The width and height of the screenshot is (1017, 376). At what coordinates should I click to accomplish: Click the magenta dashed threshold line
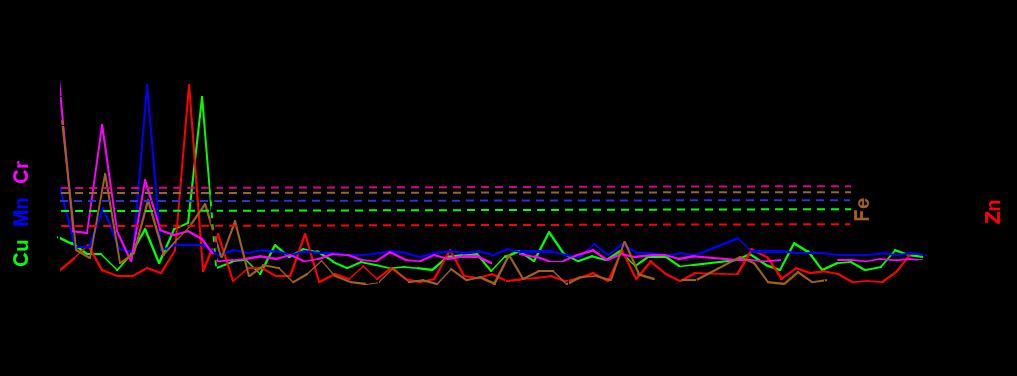click(455, 187)
